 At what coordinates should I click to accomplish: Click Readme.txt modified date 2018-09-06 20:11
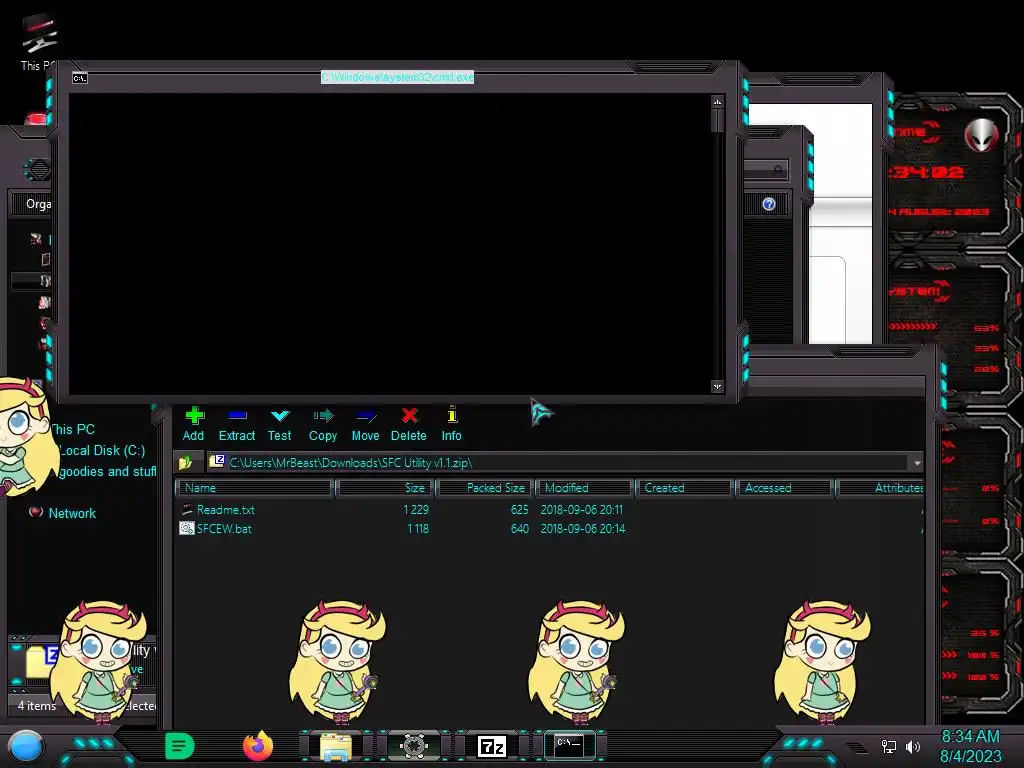pos(581,509)
